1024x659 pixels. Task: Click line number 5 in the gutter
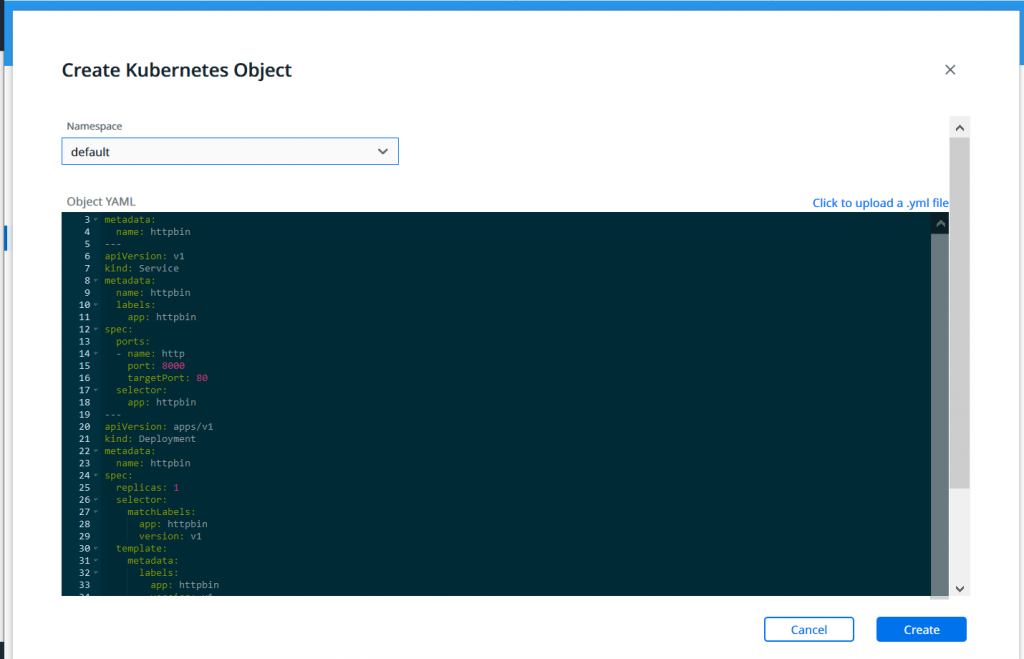87,244
